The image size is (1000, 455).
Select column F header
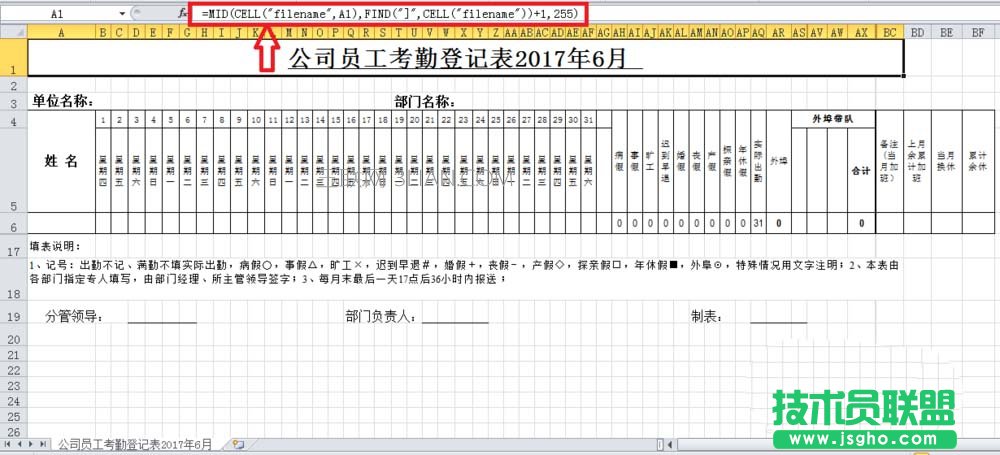tap(170, 32)
